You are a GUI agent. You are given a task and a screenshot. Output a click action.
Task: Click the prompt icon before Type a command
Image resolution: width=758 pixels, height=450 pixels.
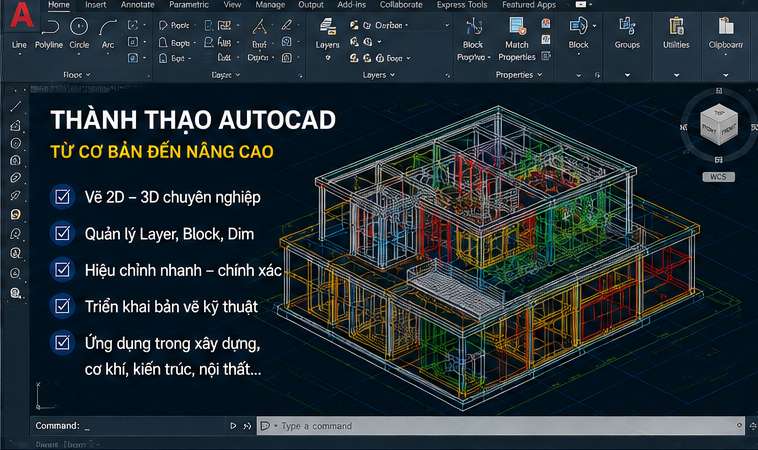click(x=265, y=426)
